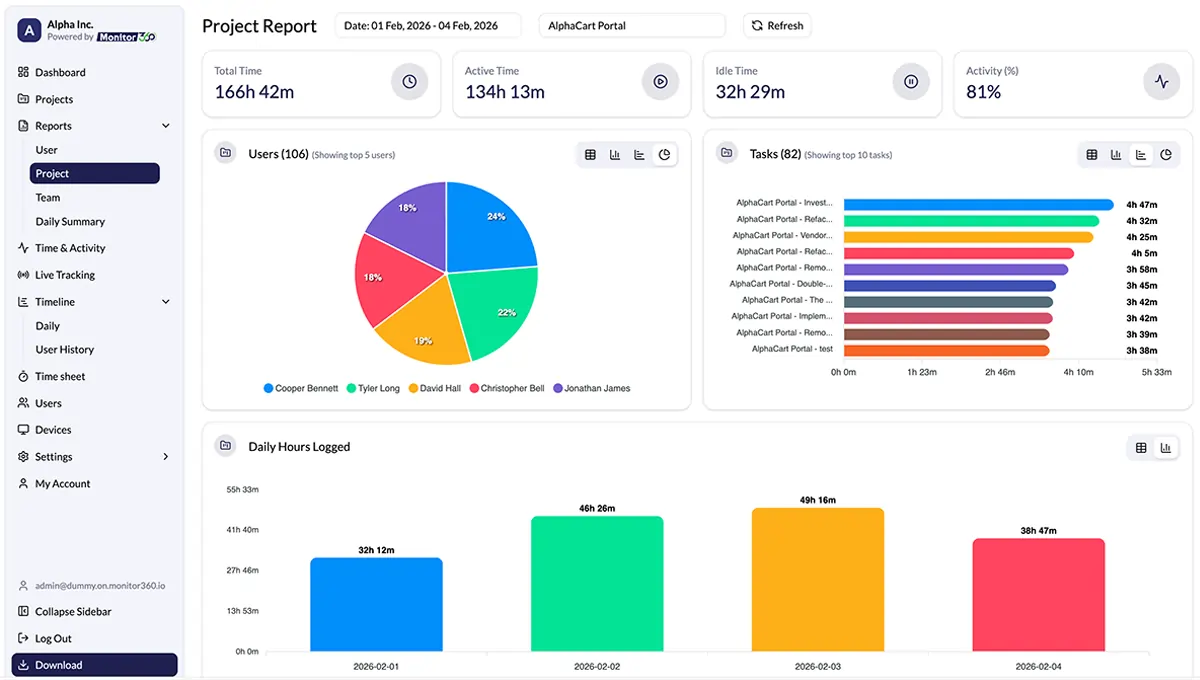Viewport: 1200px width, 680px height.
Task: Expand the Settings section in the sidebar
Action: pyautogui.click(x=165, y=456)
